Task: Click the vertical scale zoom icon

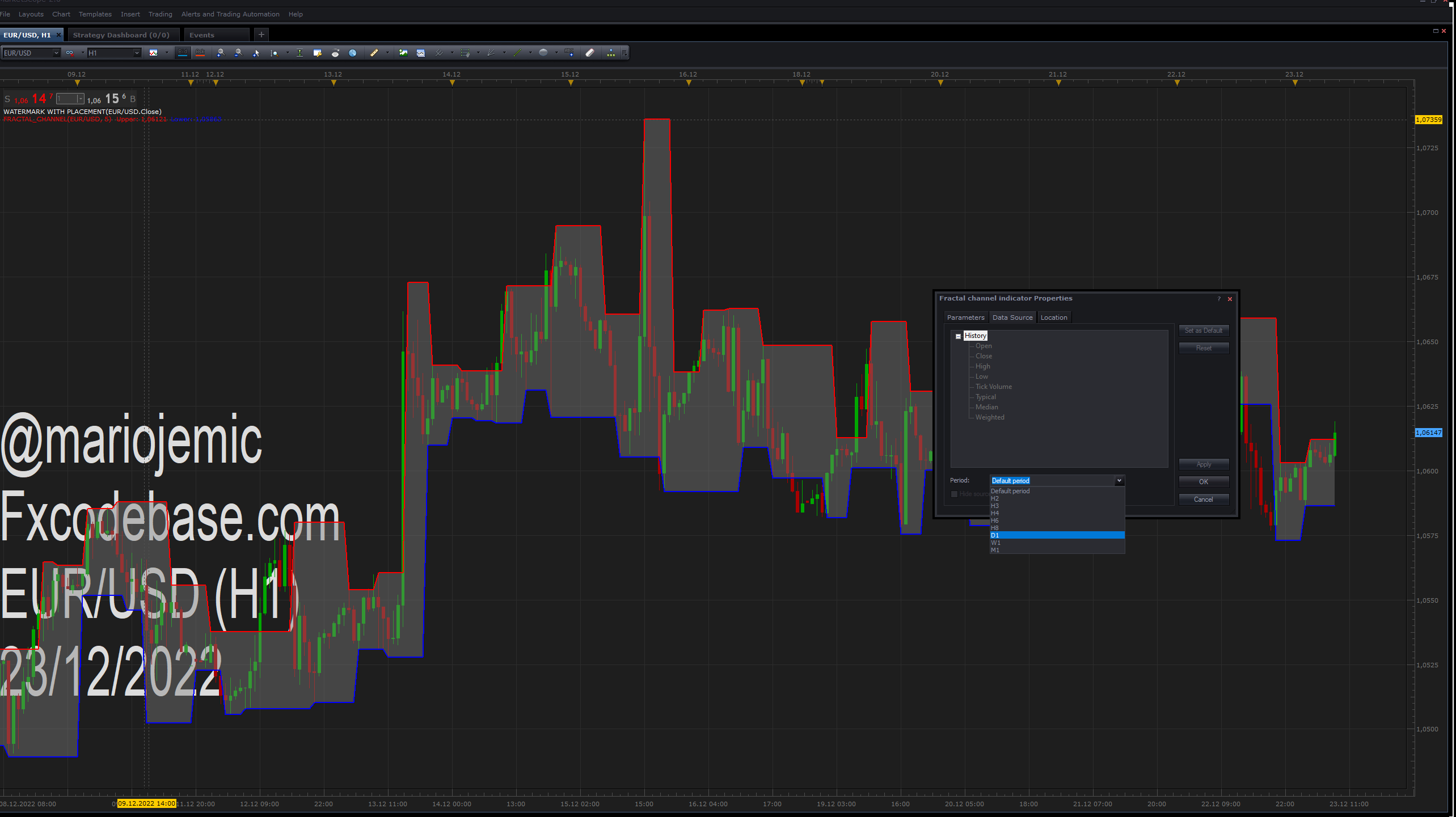Action: click(275, 53)
